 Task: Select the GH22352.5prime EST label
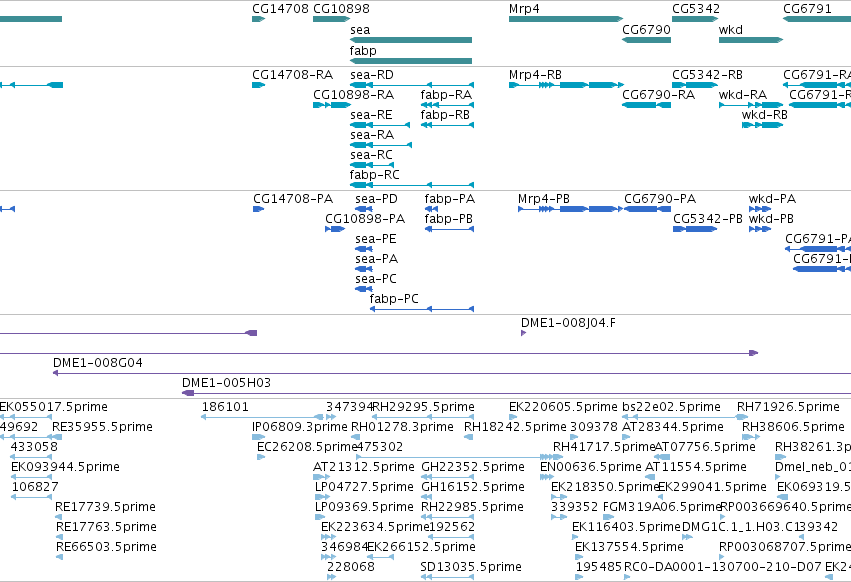click(x=473, y=467)
